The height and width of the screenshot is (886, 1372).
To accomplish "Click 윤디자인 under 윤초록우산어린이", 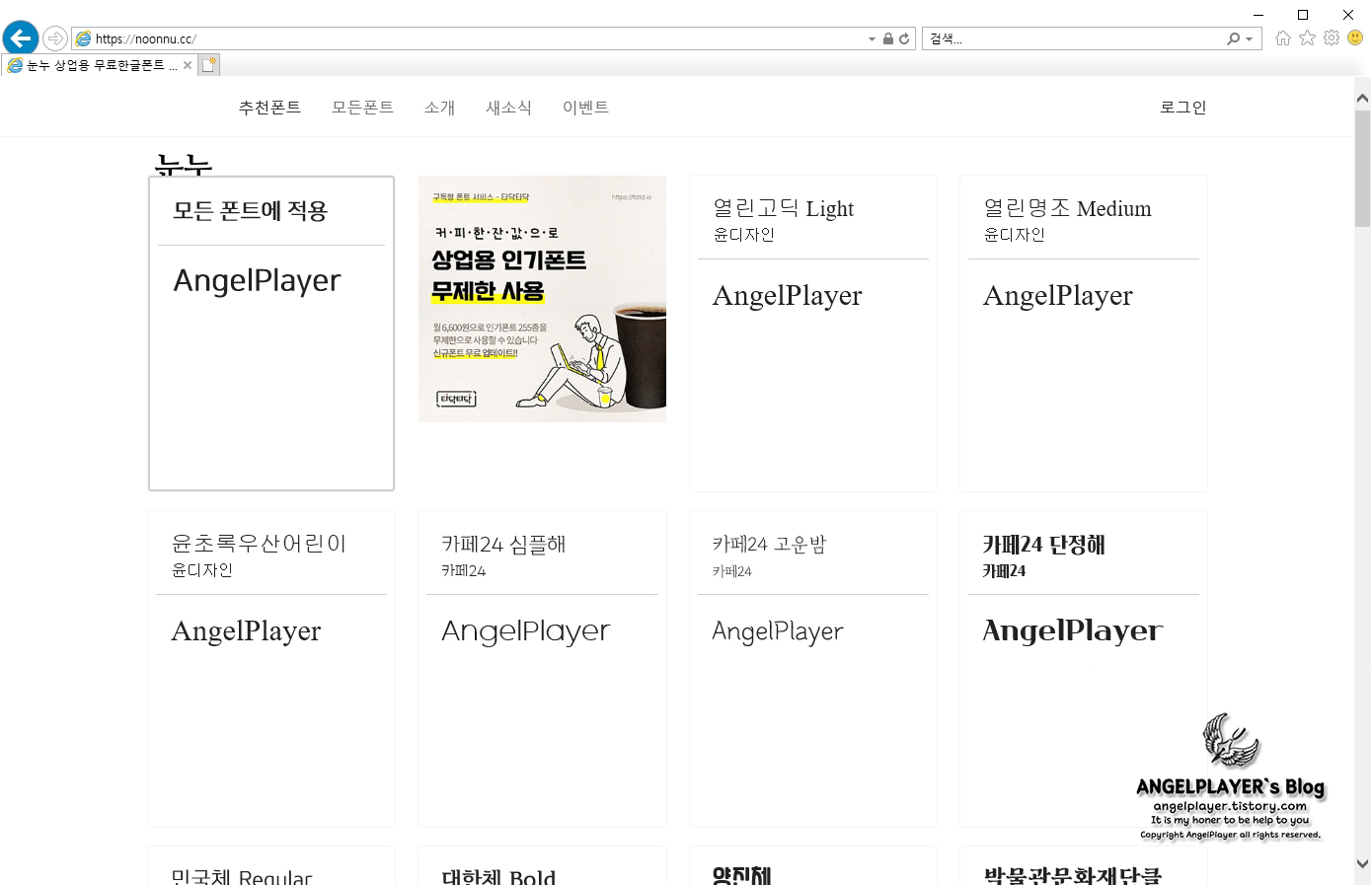I will coord(202,570).
